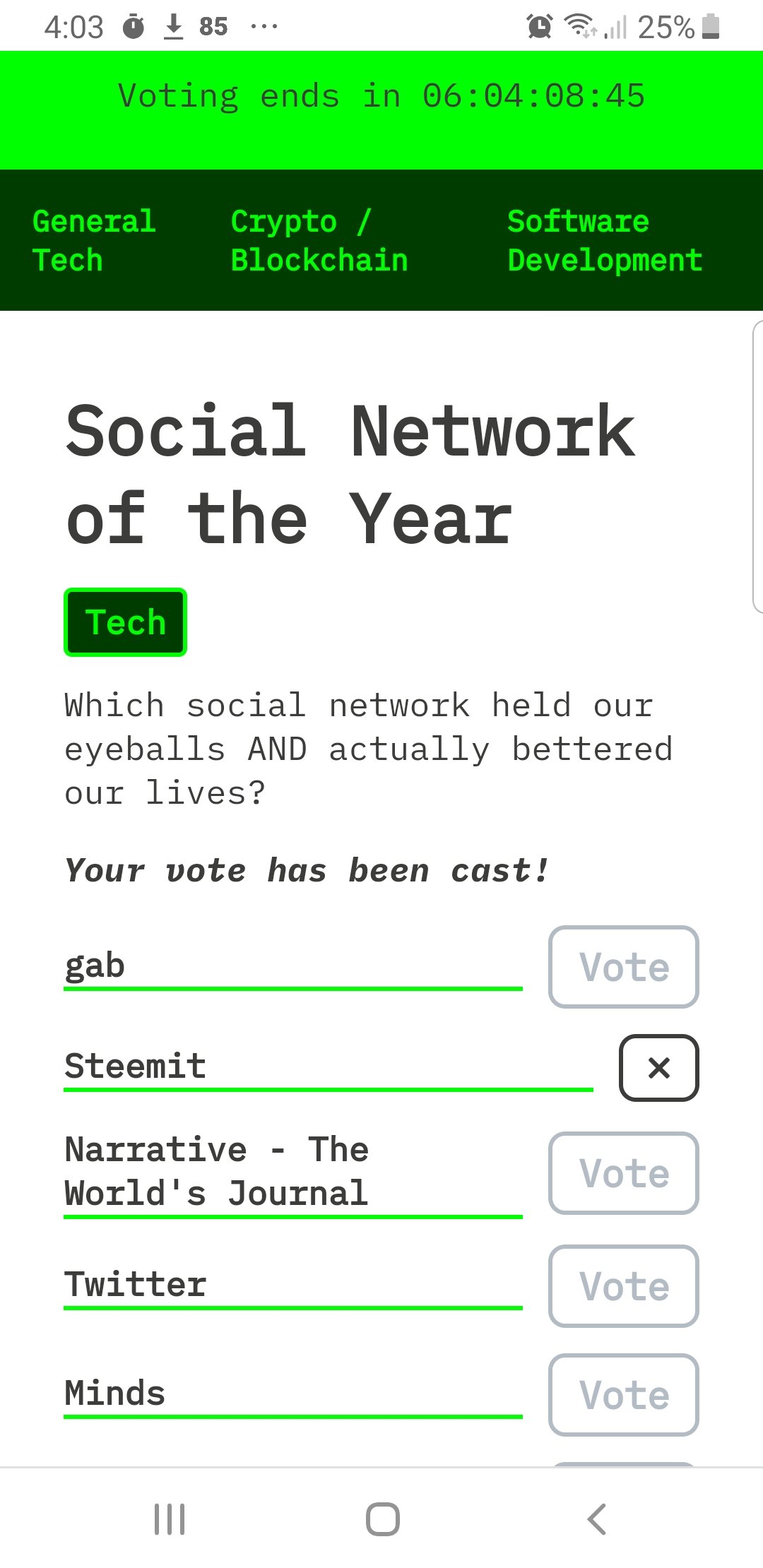Tap the Android recent apps icon
The width and height of the screenshot is (763, 1568).
pyautogui.click(x=170, y=1519)
